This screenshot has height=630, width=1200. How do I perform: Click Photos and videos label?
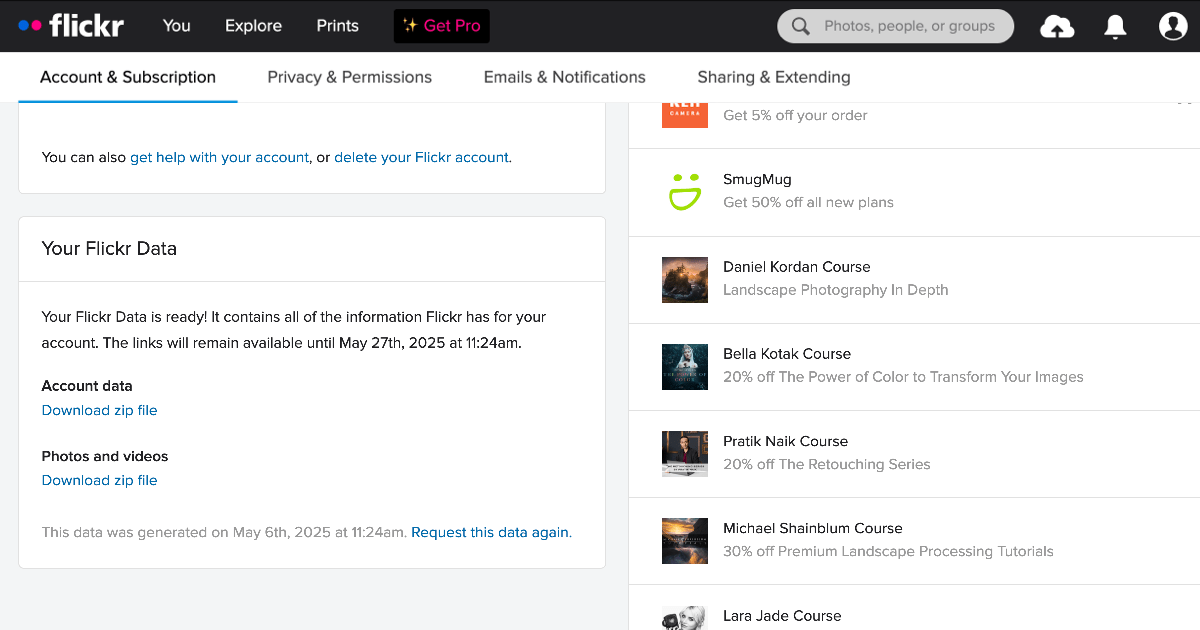pos(105,456)
